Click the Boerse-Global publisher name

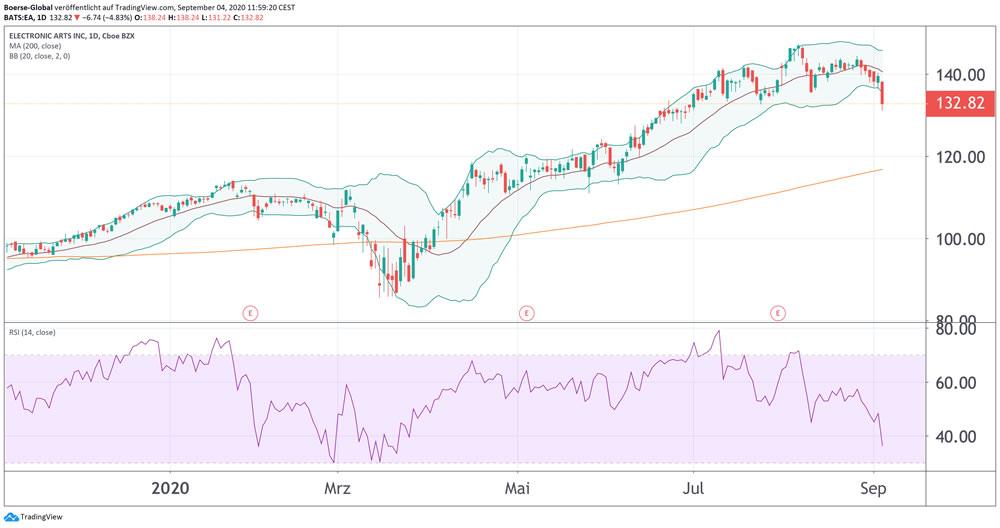(x=28, y=8)
